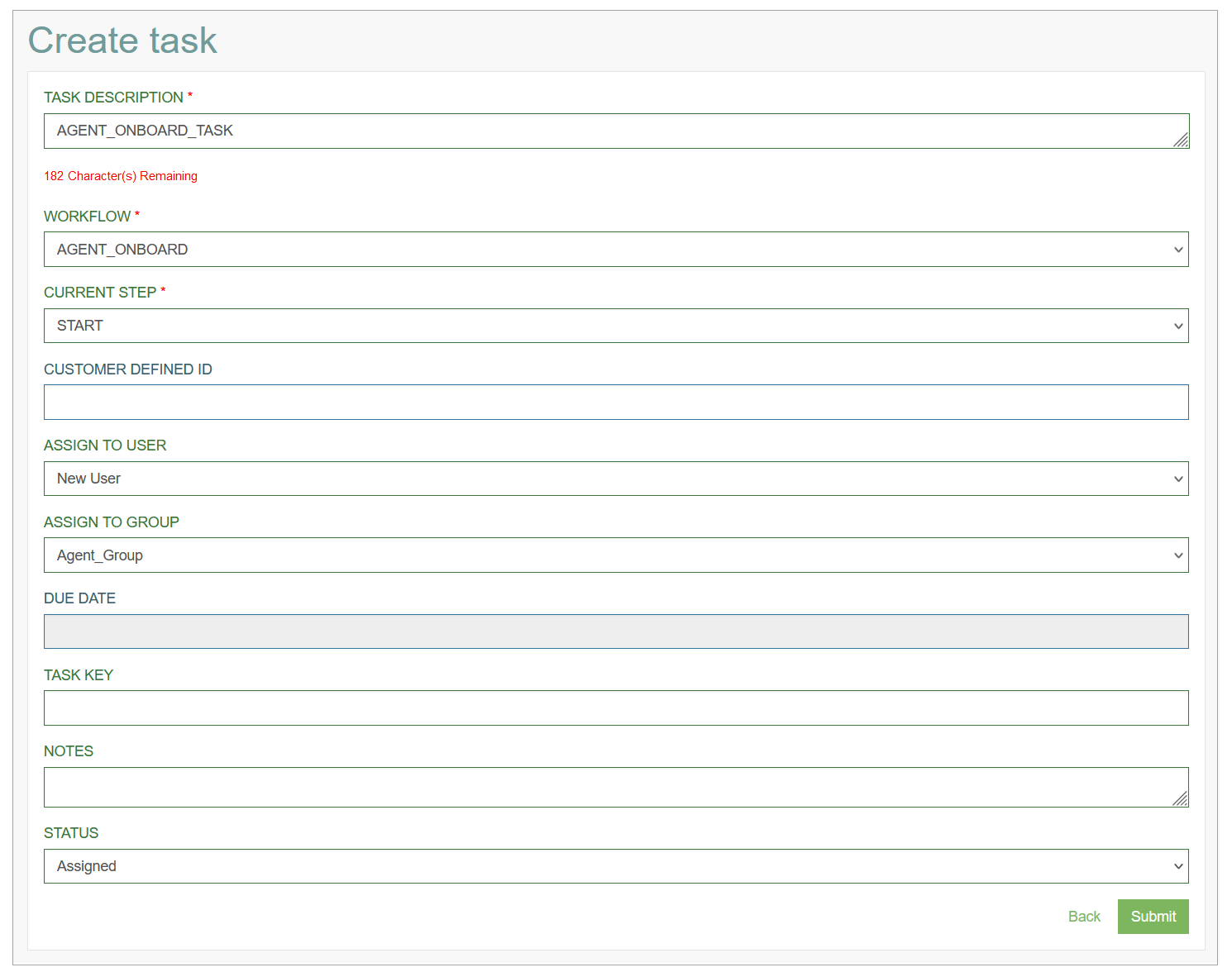Click the ASSIGN TO GROUP label
The width and height of the screenshot is (1232, 972).
(112, 522)
